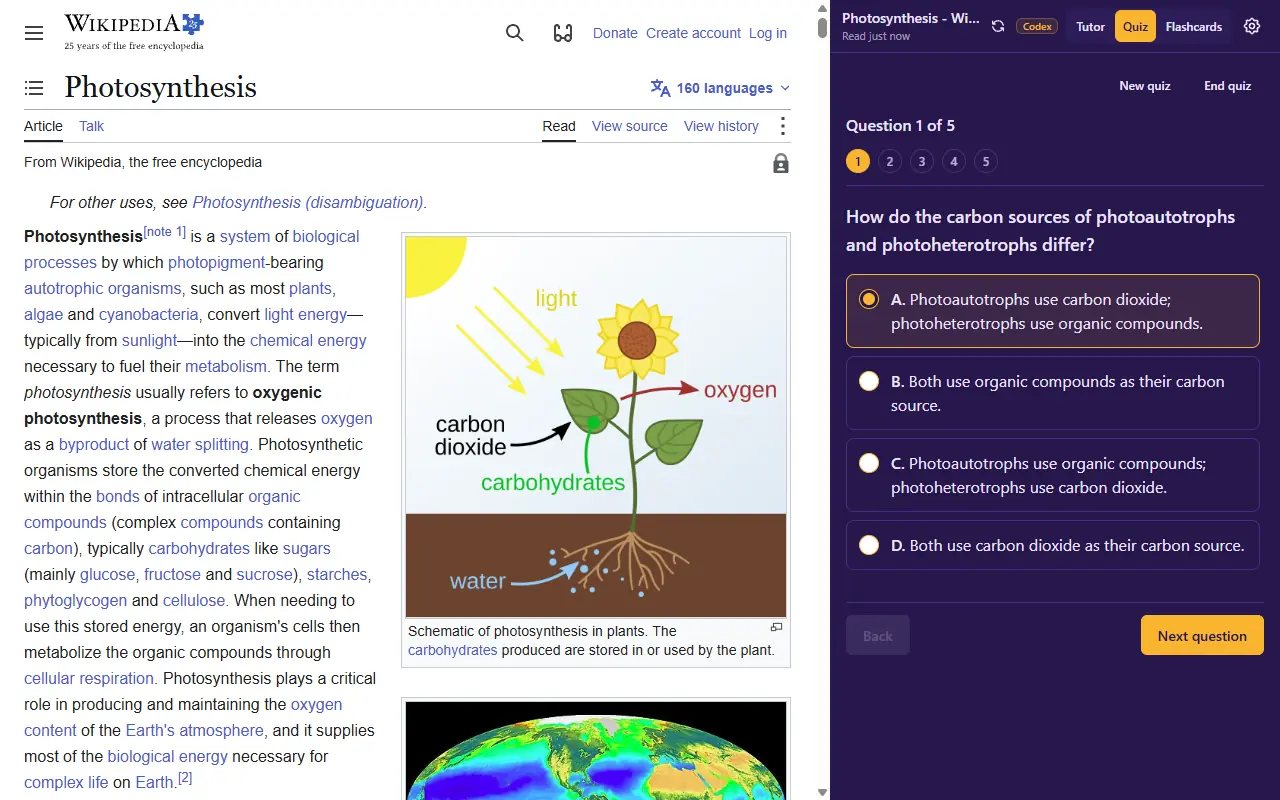Image resolution: width=1280 pixels, height=800 pixels.
Task: Open the 'cyanobacteria' link
Action: tap(148, 314)
